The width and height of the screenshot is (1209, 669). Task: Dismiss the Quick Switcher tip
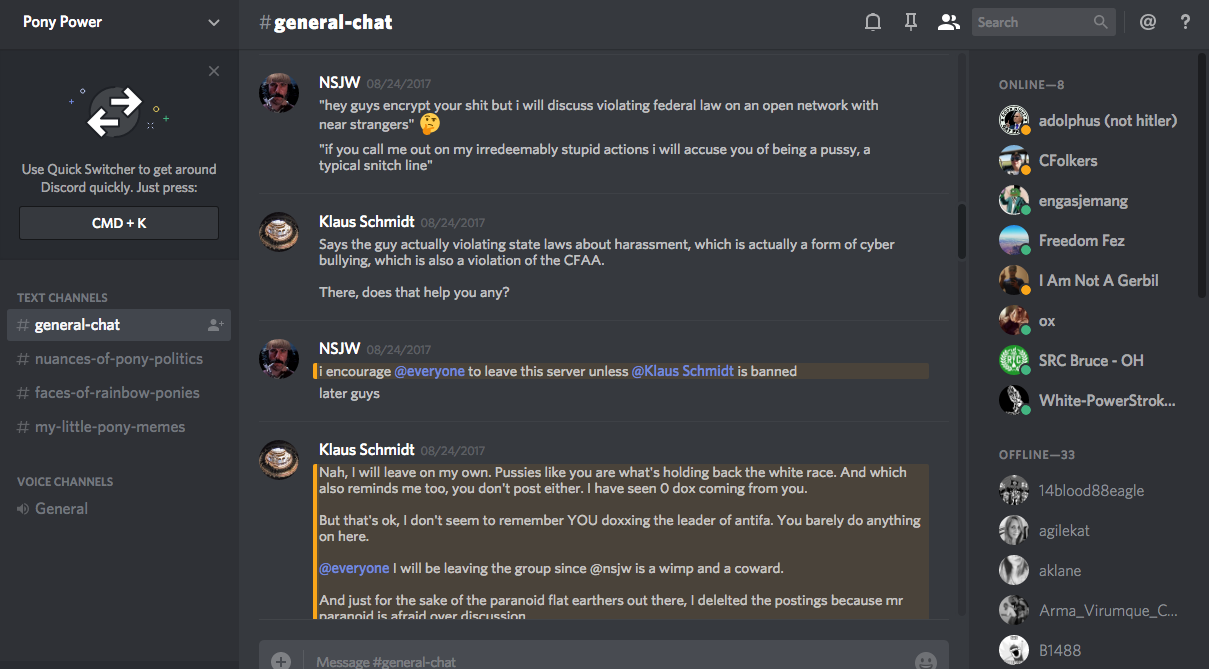point(214,71)
